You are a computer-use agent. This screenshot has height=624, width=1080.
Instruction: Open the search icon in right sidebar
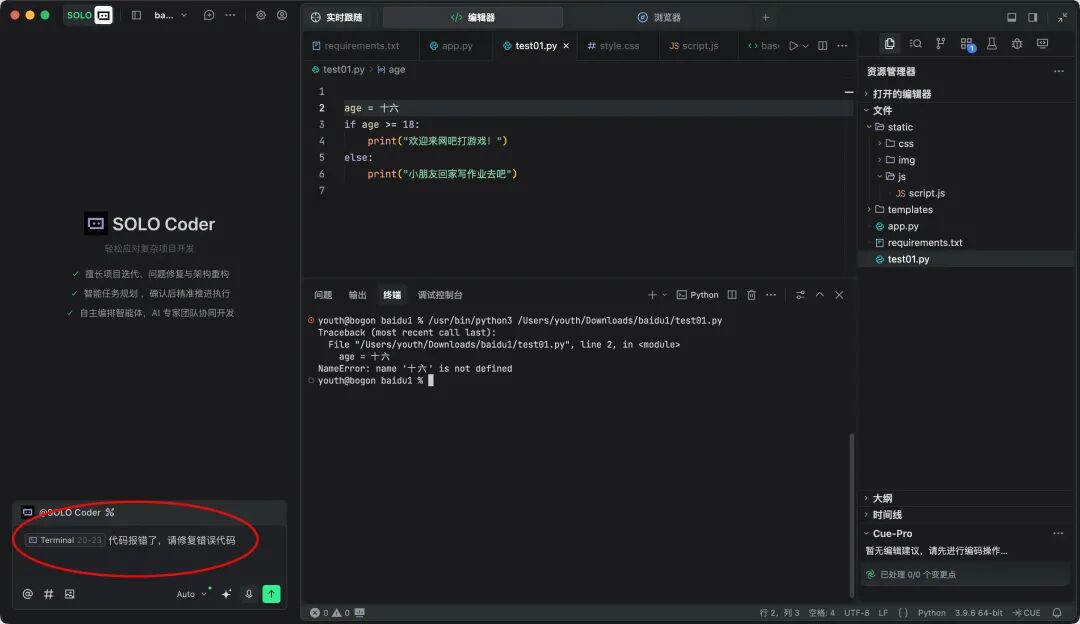(915, 44)
